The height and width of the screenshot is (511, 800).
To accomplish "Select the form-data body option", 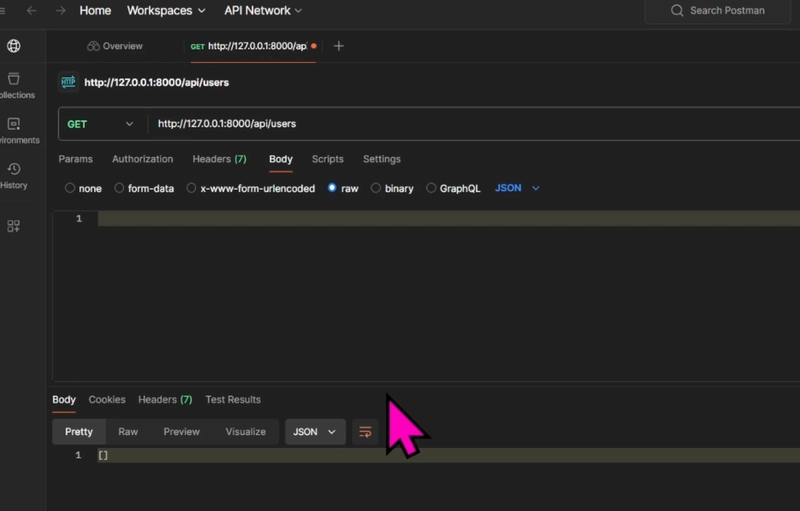I will pyautogui.click(x=119, y=188).
